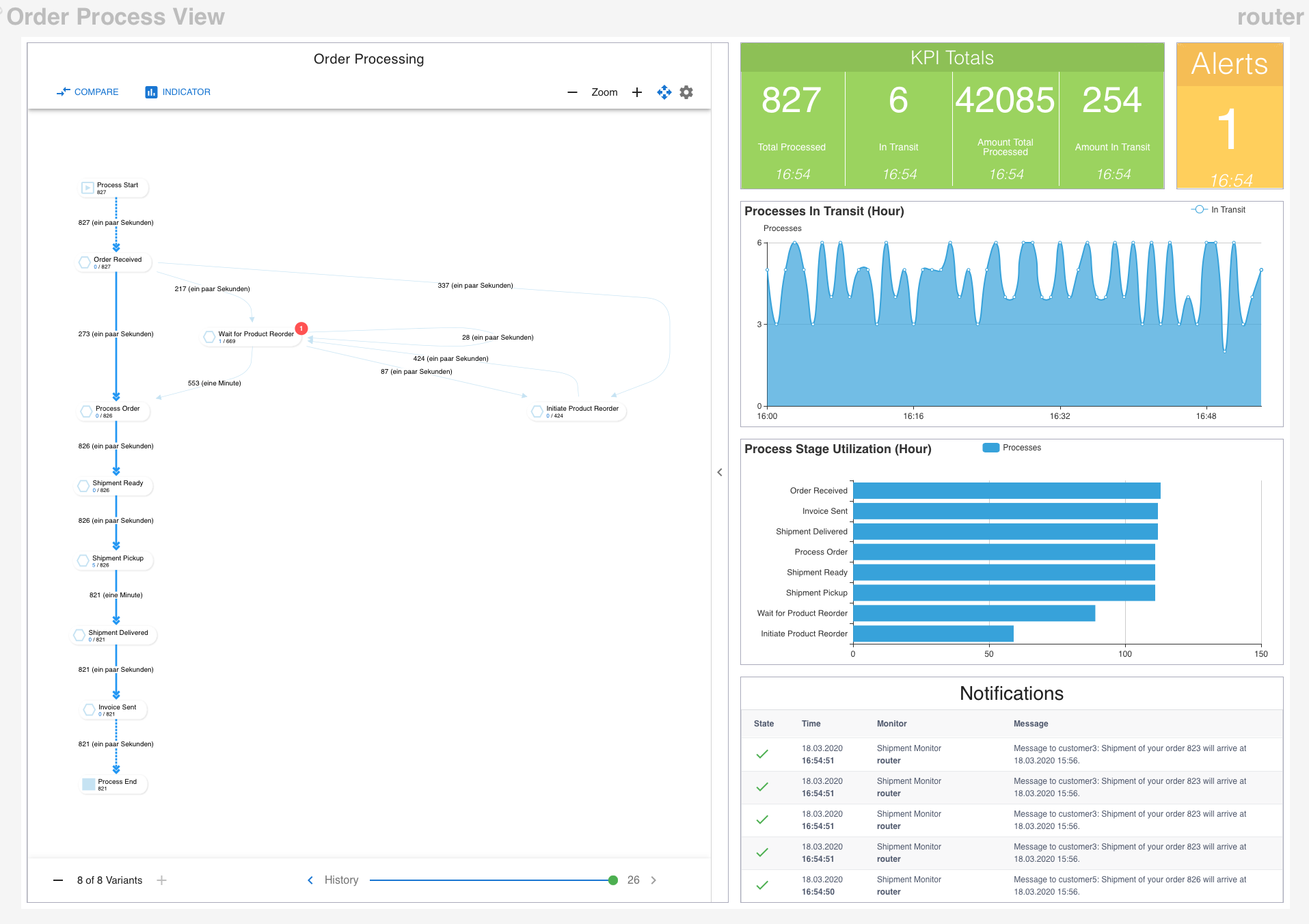The image size is (1309, 924).
Task: Collapse the Order Processing panel side arrow
Action: tap(720, 472)
